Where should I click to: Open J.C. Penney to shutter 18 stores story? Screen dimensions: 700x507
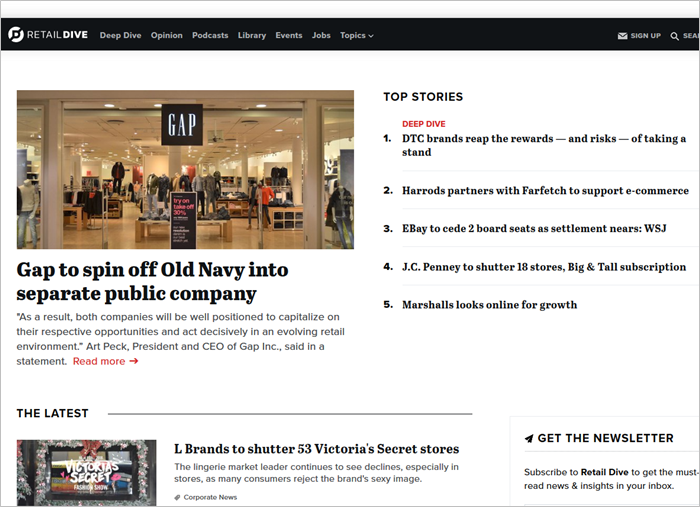coord(544,267)
